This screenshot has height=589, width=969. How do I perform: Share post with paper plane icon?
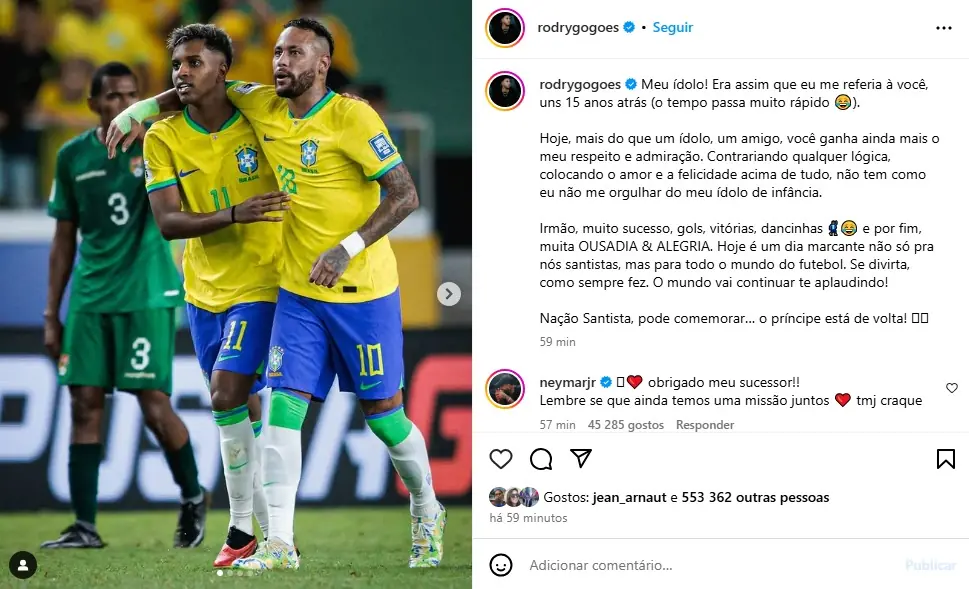(x=581, y=458)
